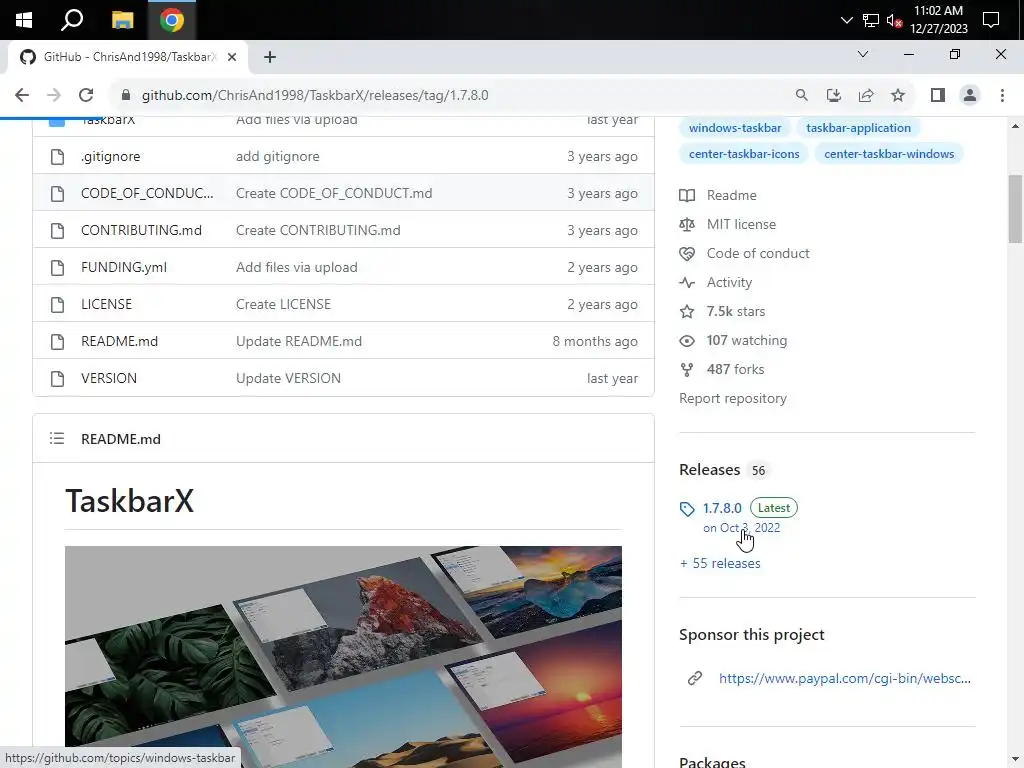Open the Releases heading link
Image resolution: width=1024 pixels, height=768 pixels.
pos(709,470)
